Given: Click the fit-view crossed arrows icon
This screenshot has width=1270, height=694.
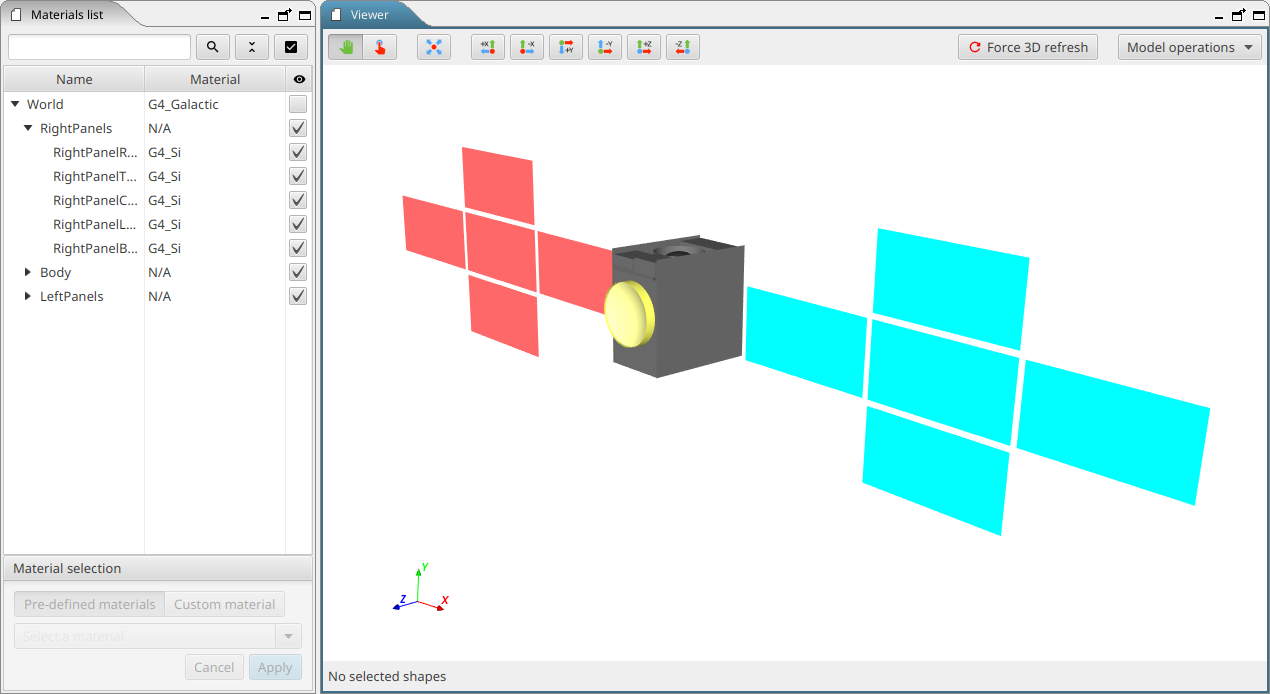Looking at the screenshot, I should click(x=434, y=46).
